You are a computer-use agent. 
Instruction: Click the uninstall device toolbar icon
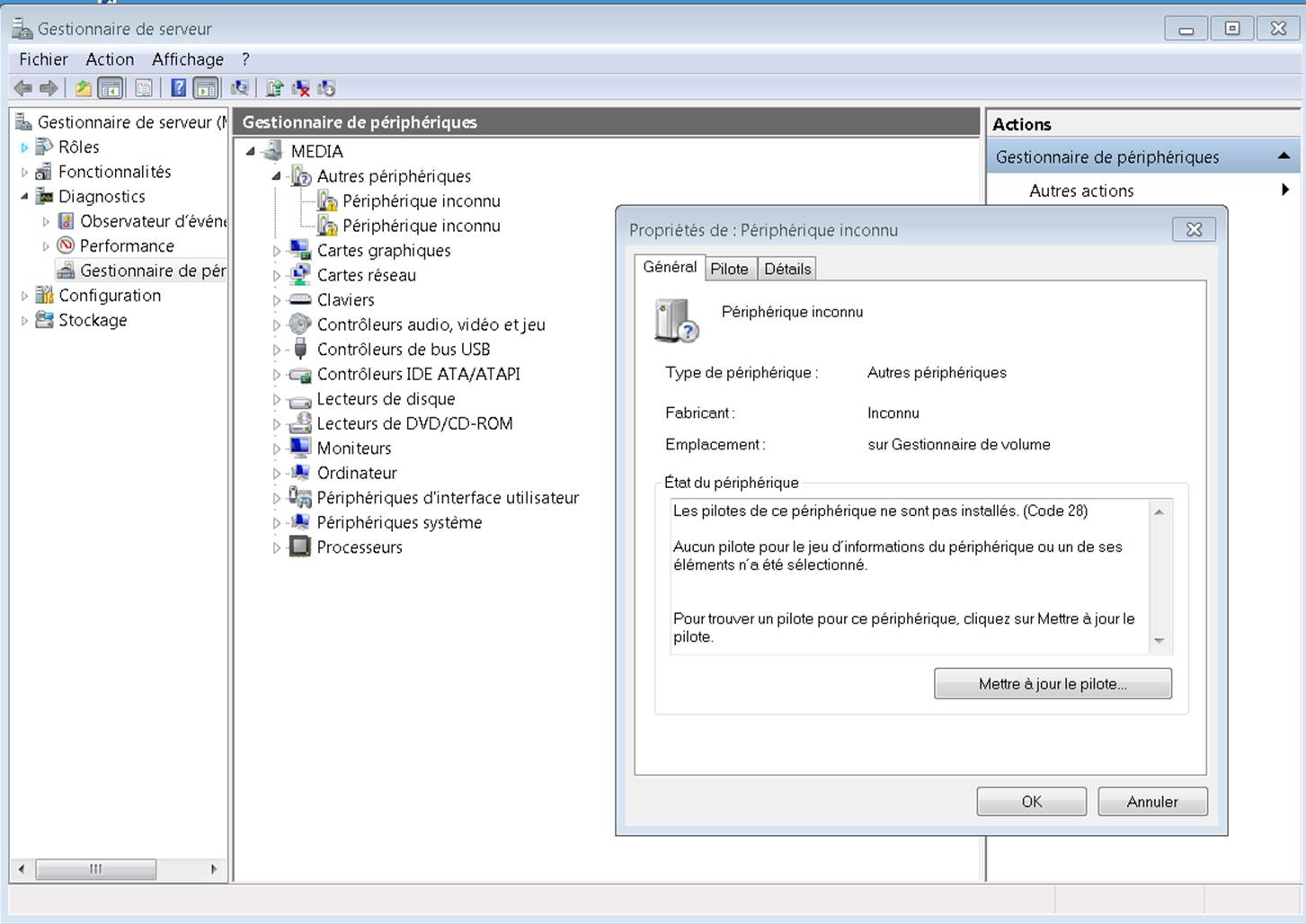click(301, 88)
